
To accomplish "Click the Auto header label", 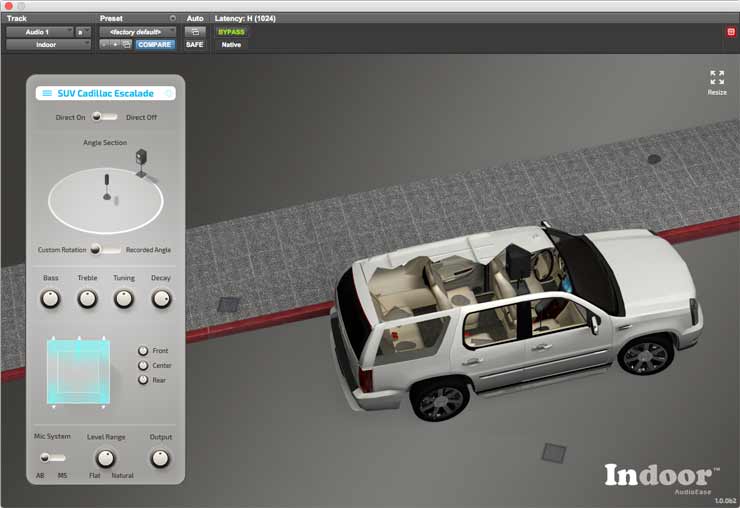I will point(195,18).
